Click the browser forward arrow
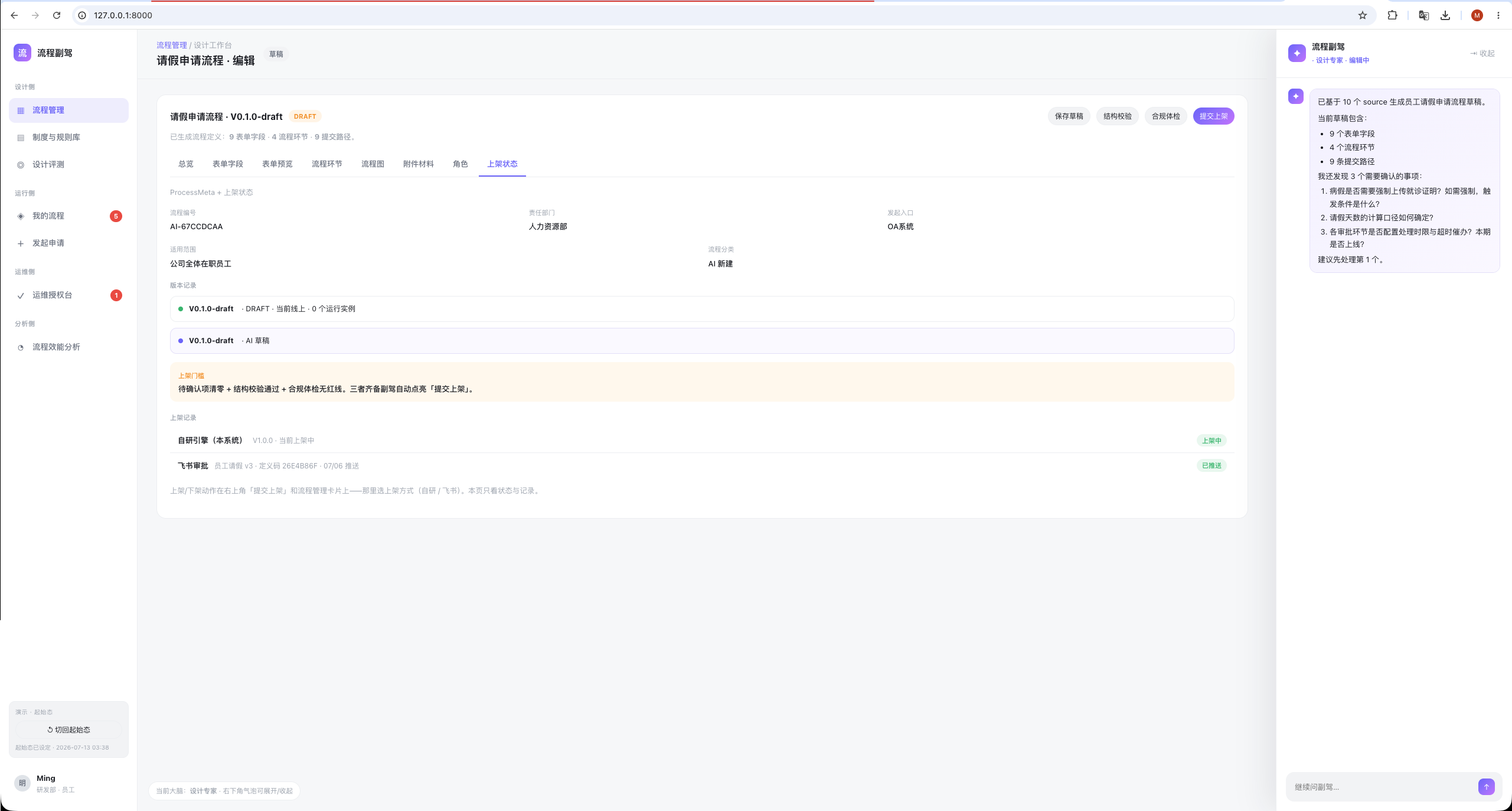 tap(35, 15)
